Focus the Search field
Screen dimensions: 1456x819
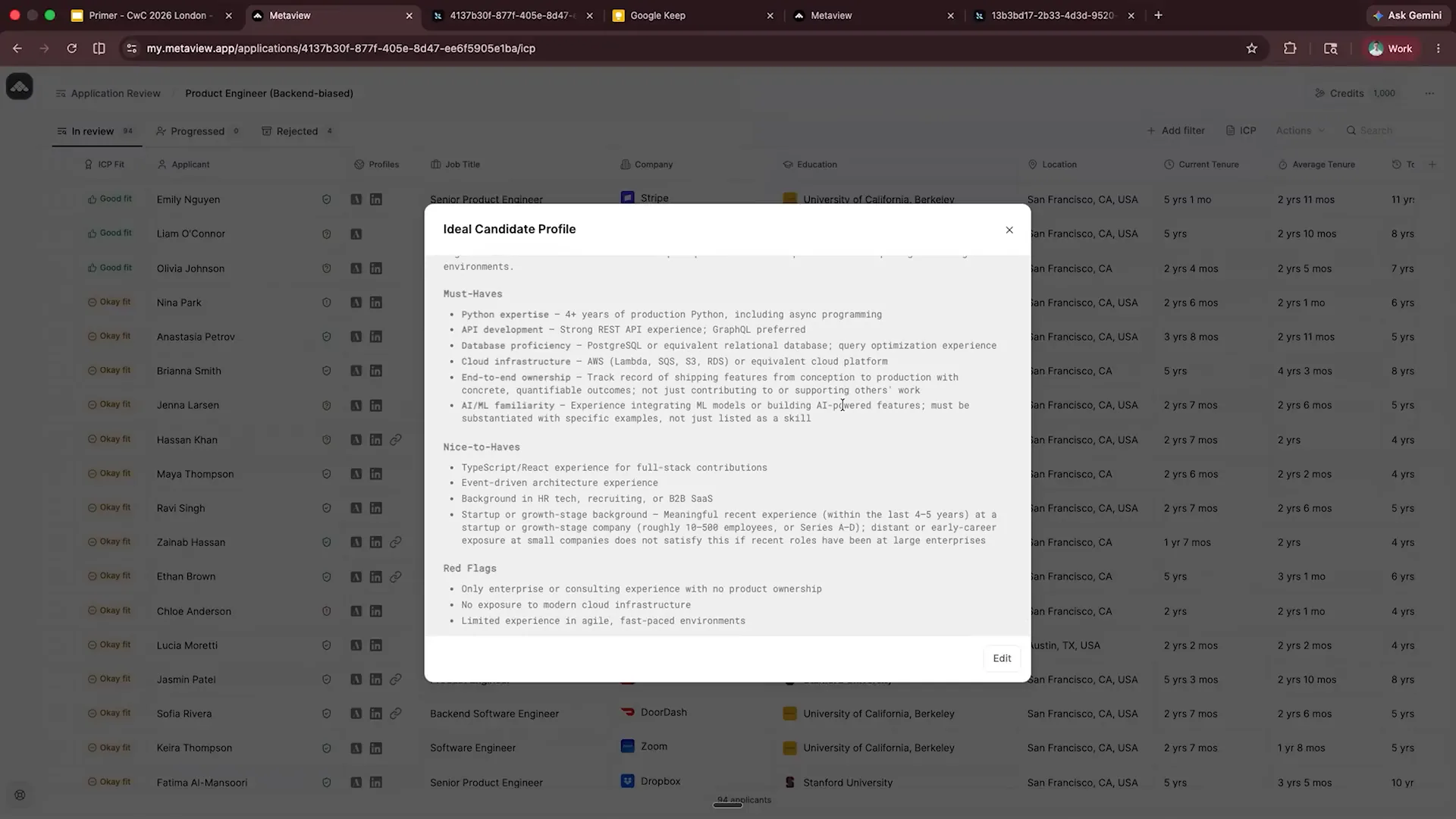(x=1376, y=130)
